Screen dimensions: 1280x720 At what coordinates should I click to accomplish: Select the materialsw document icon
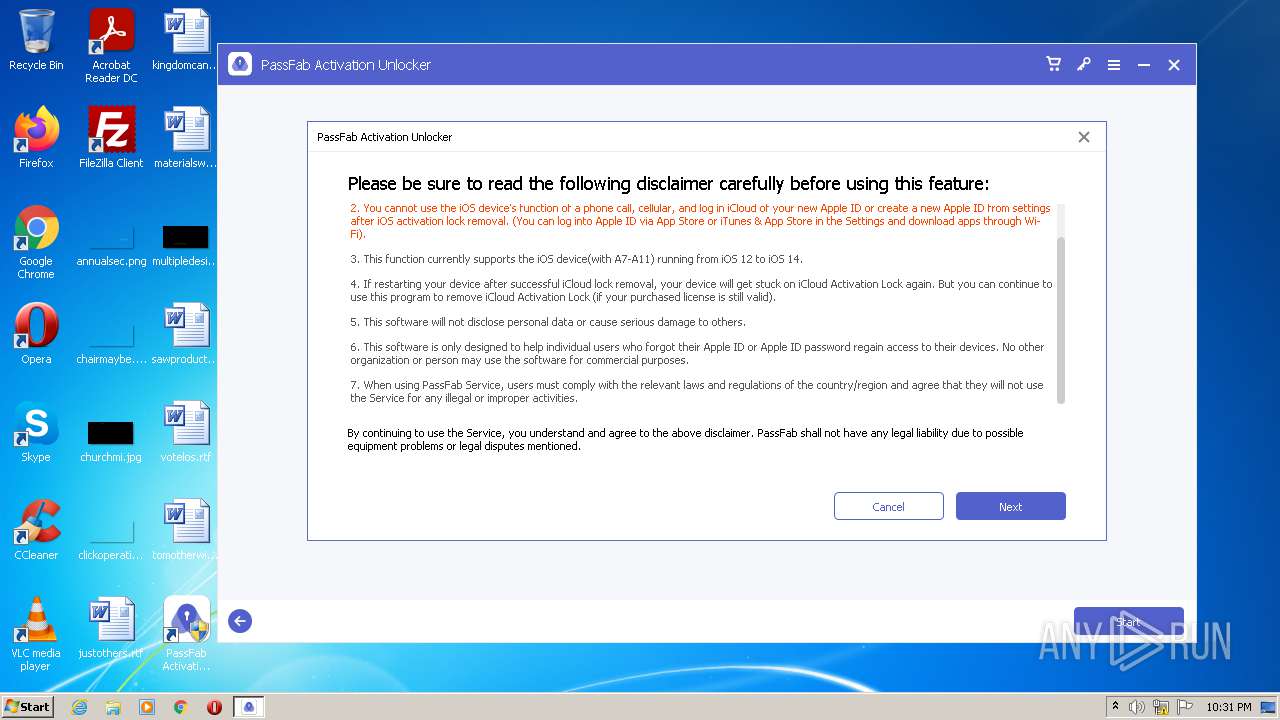[x=186, y=138]
